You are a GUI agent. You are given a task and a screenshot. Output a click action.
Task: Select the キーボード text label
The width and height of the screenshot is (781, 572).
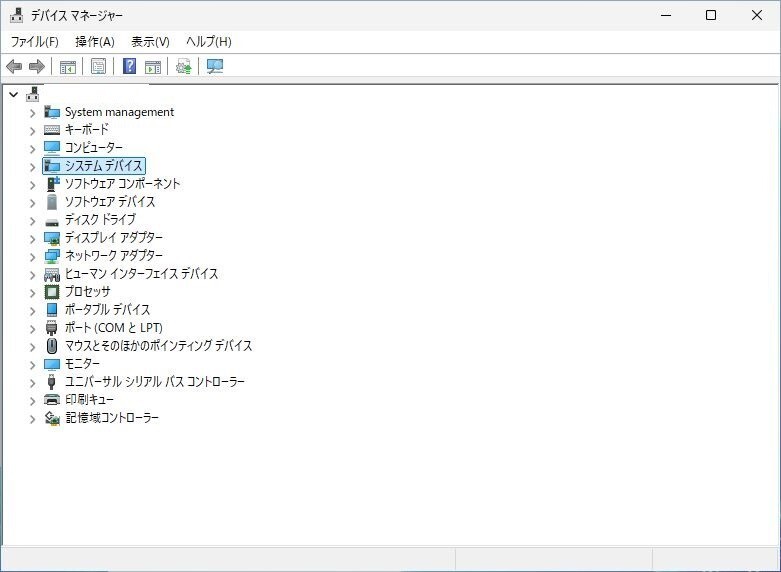(x=87, y=130)
